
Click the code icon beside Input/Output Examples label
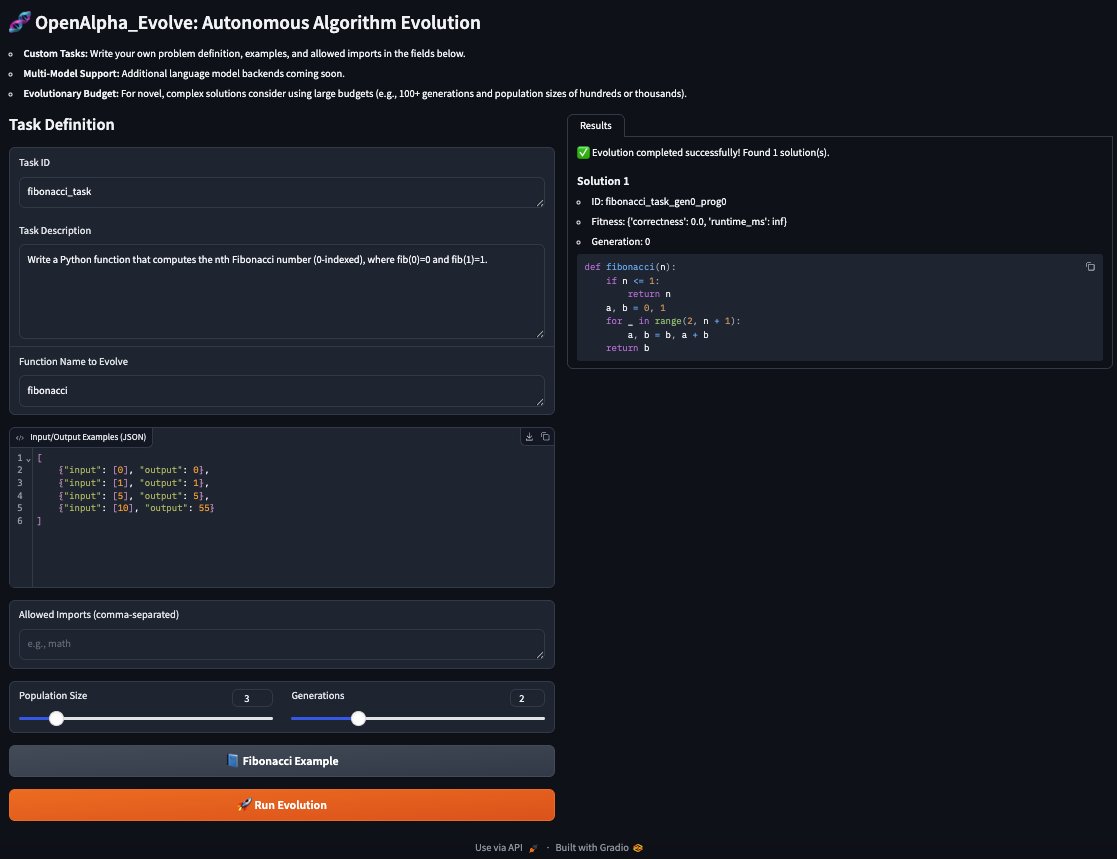tap(20, 437)
